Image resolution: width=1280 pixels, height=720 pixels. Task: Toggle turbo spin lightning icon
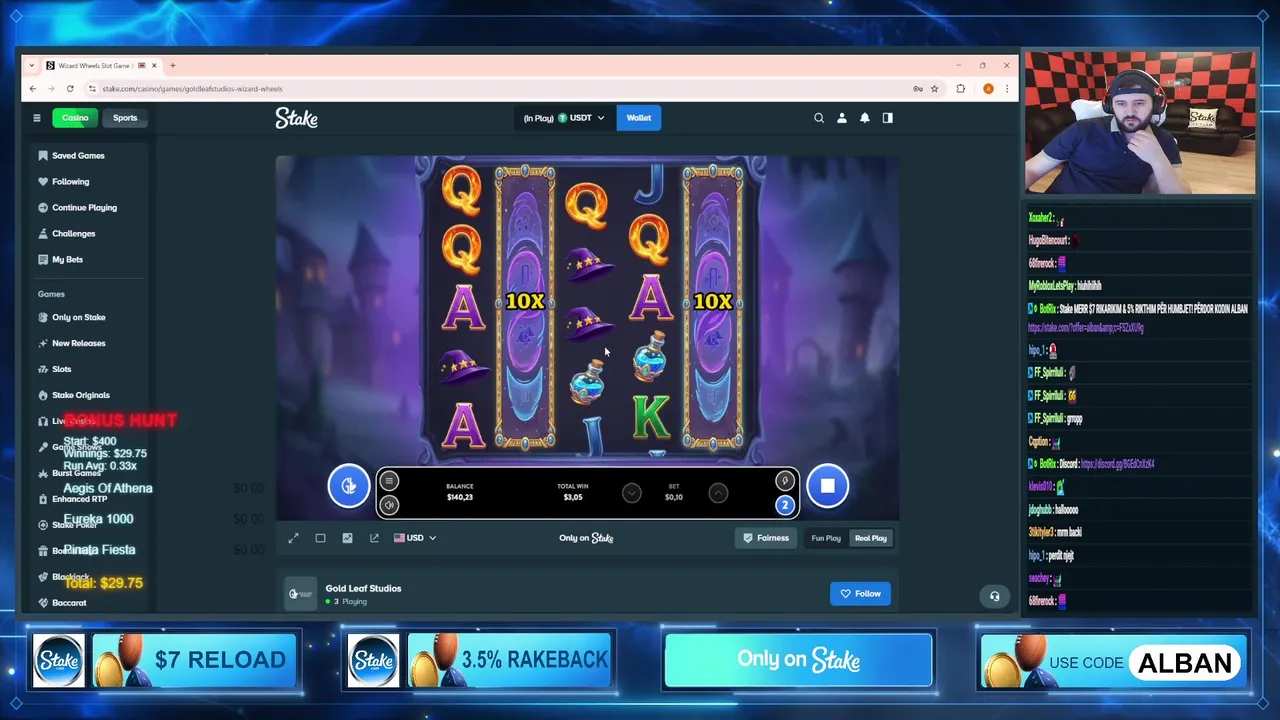coord(785,481)
